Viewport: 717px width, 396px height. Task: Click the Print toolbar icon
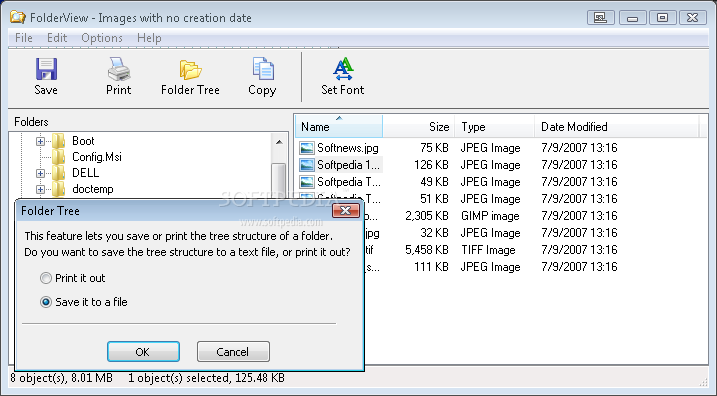pos(119,70)
